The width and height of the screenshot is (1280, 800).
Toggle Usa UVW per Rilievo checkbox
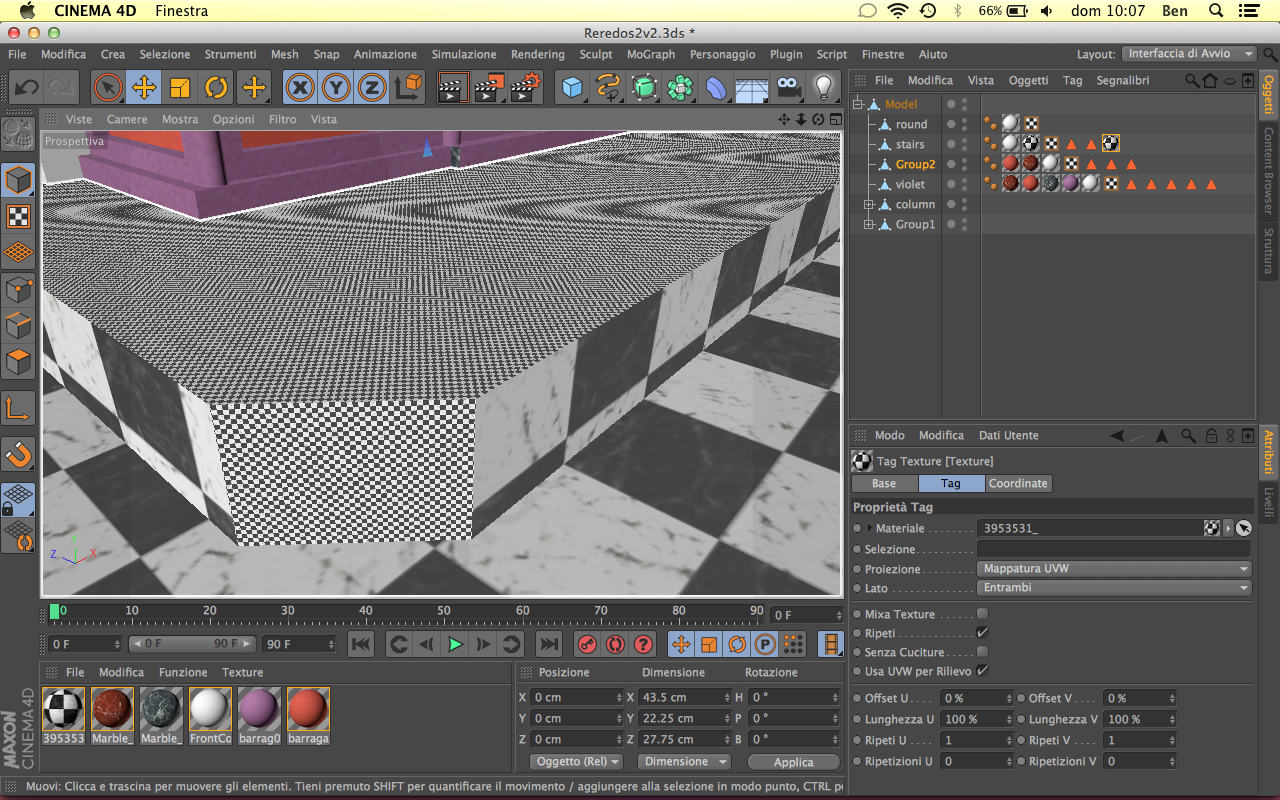pyautogui.click(x=982, y=671)
